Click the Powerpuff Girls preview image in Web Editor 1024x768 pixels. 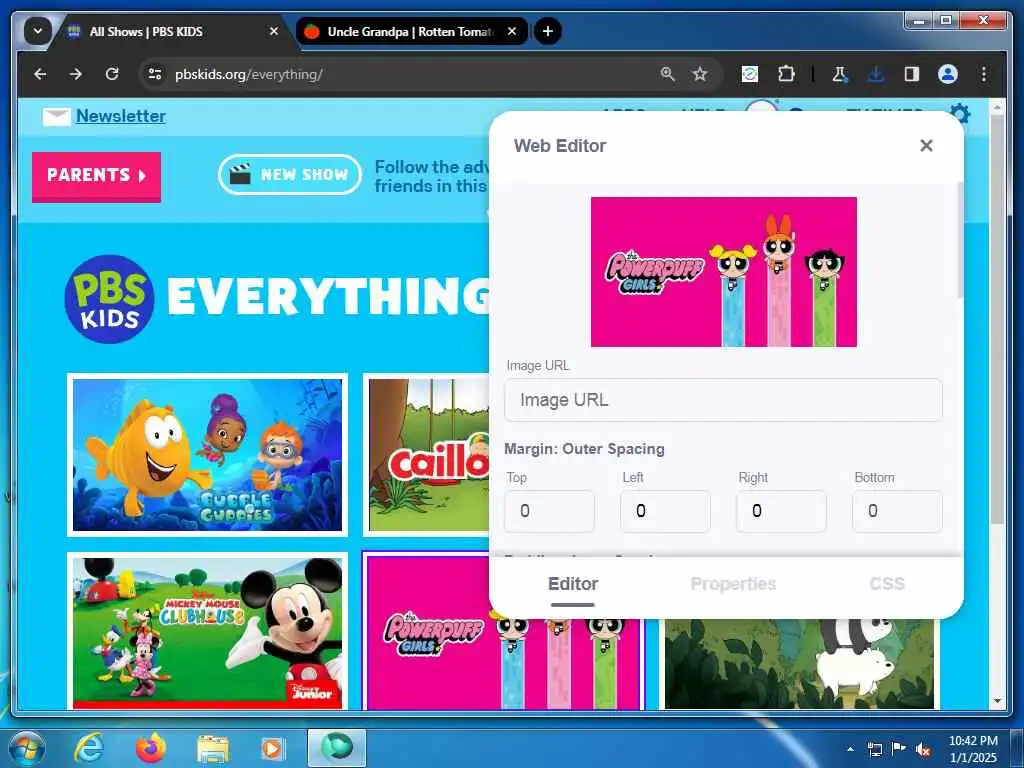(724, 272)
